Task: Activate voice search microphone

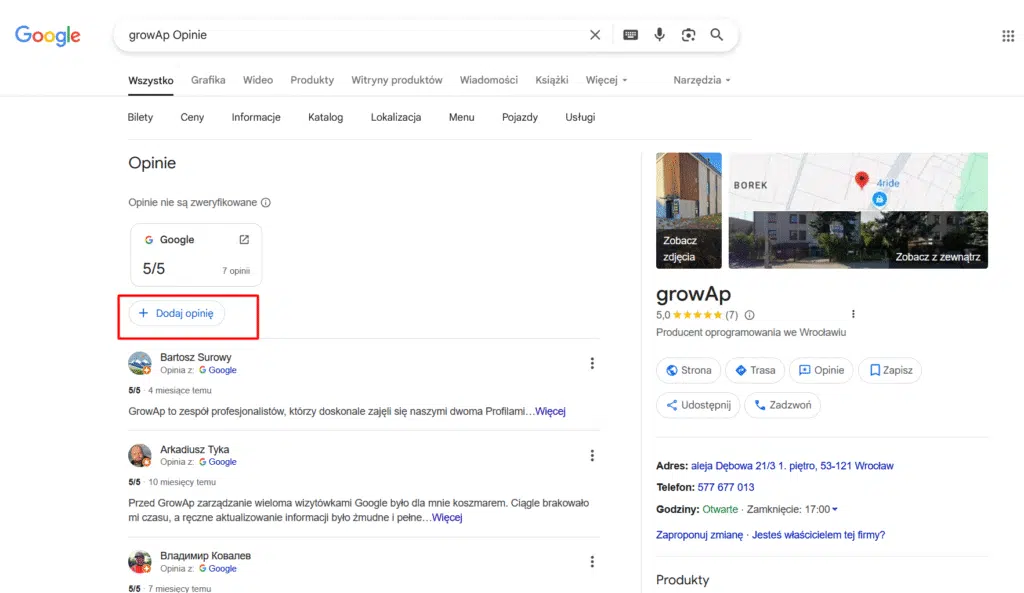Action: (659, 34)
